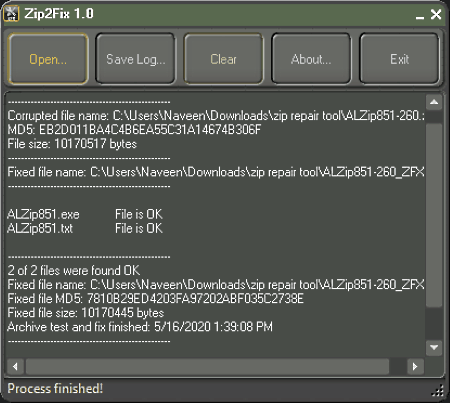Click 'File is OK' next to ALZip851.txt

(139, 229)
